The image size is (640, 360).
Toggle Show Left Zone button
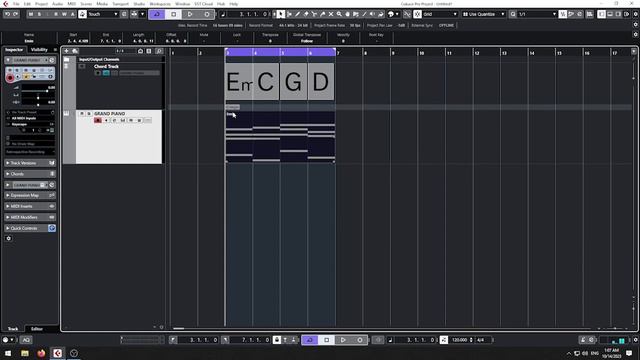coord(602,14)
